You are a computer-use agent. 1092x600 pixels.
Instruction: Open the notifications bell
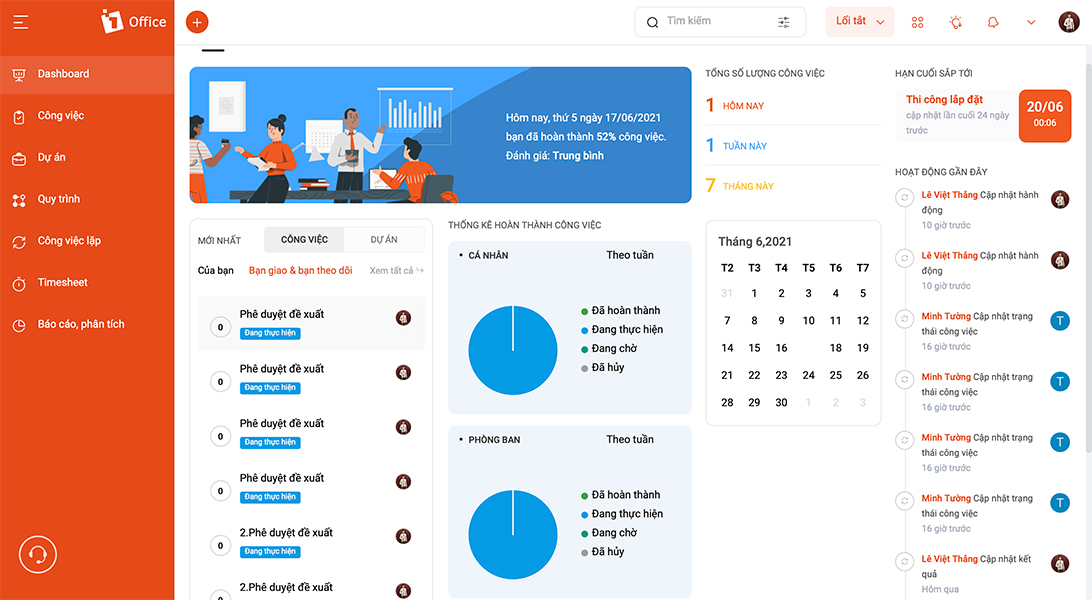[993, 22]
